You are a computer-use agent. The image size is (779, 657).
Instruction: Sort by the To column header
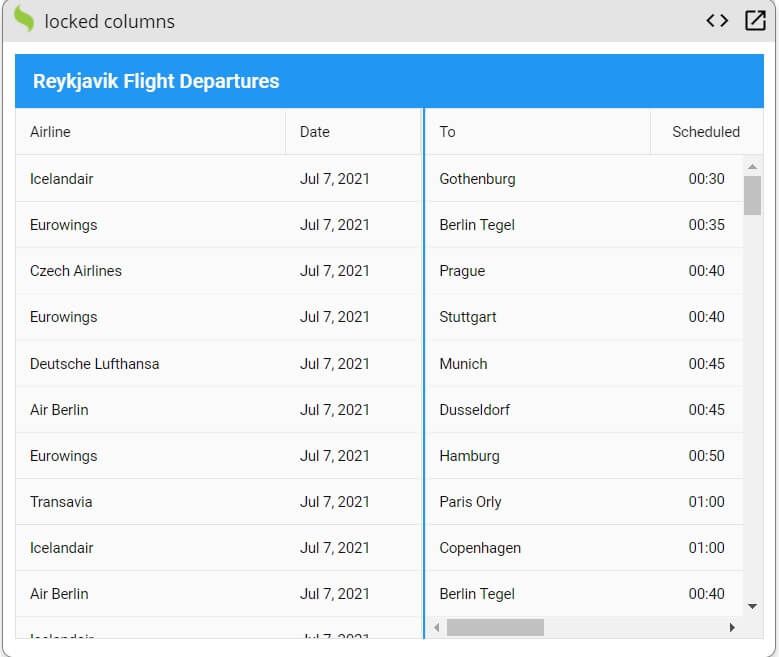tap(538, 132)
